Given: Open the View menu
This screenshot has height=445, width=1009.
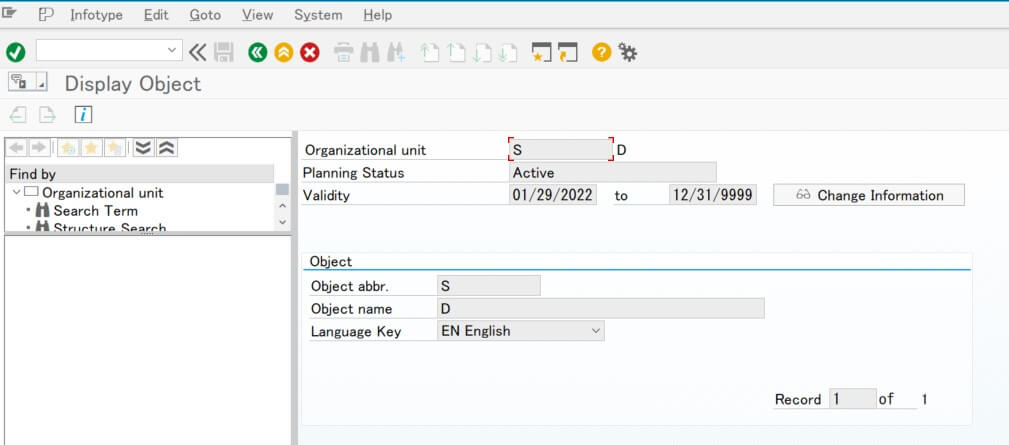Looking at the screenshot, I should pos(257,15).
